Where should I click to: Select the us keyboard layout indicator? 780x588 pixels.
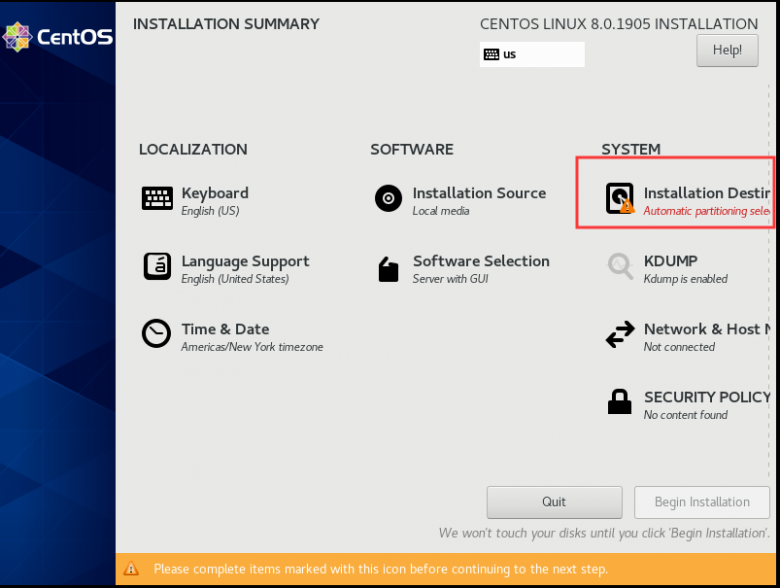point(532,54)
